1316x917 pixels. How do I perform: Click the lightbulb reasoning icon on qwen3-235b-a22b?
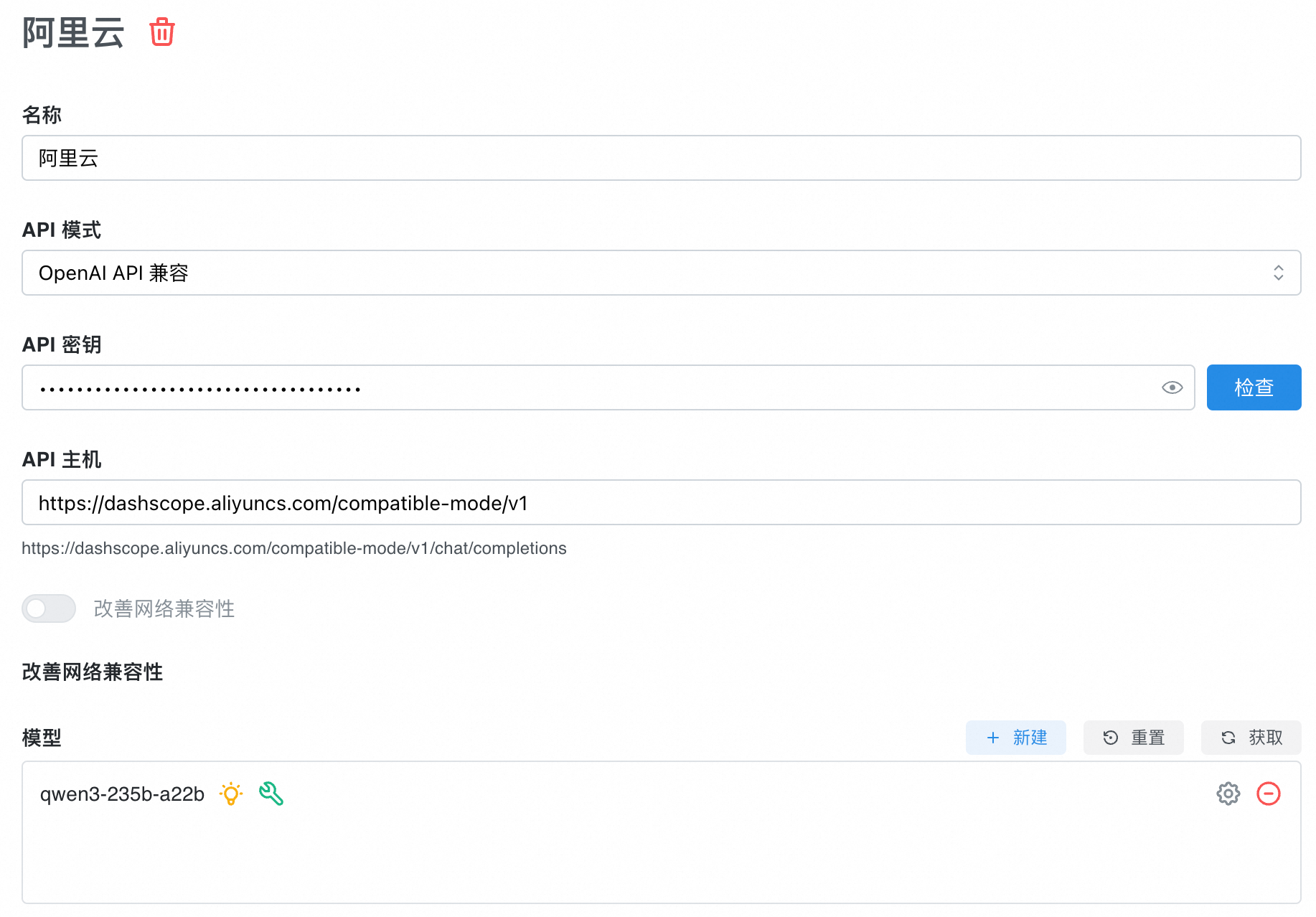coord(231,794)
